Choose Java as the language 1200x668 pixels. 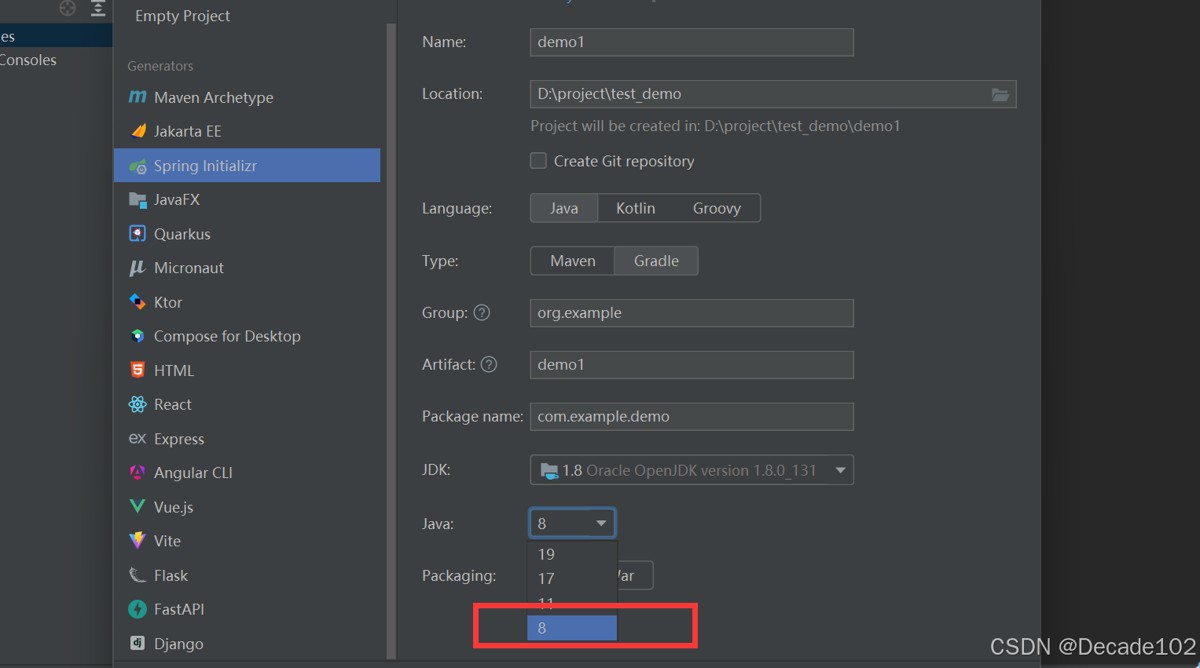(564, 208)
